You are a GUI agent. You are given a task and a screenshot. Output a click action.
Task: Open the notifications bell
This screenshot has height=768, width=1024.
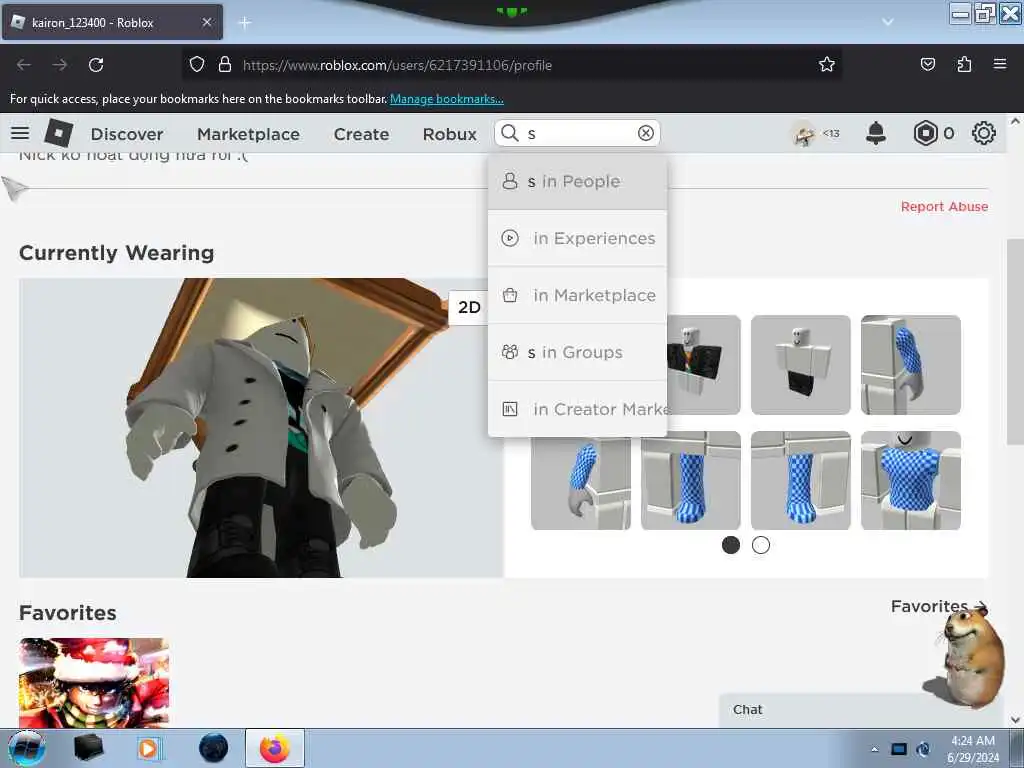pos(876,133)
